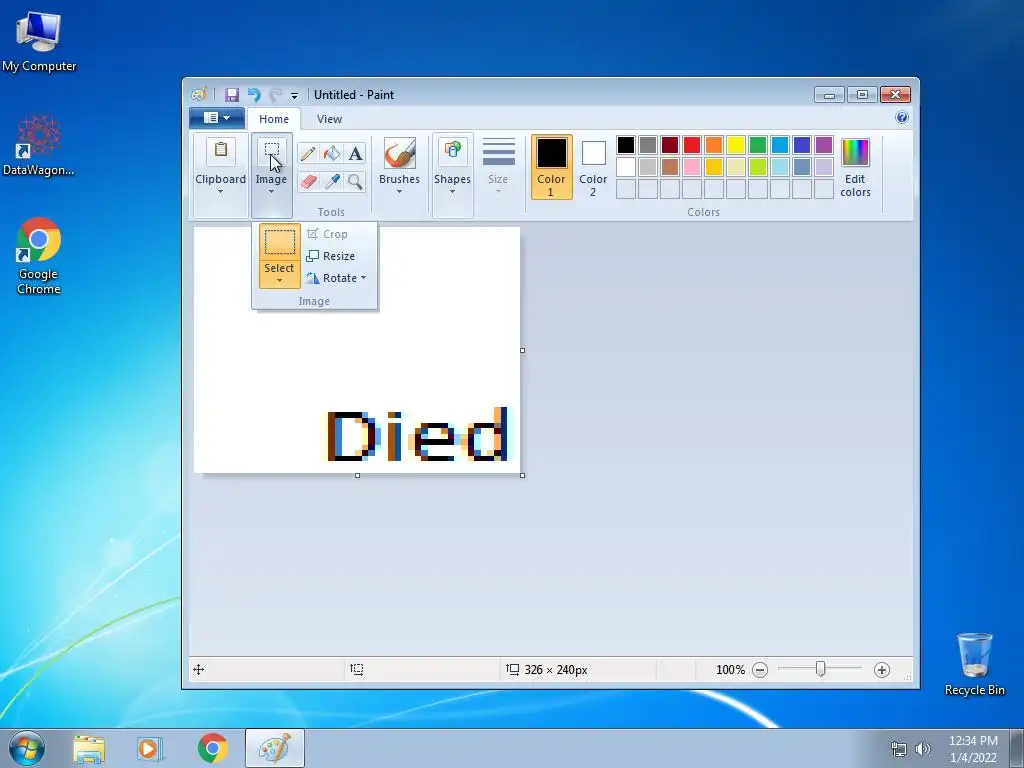Select the Fill with color bucket tool
Viewport: 1024px width, 768px height.
[x=332, y=153]
